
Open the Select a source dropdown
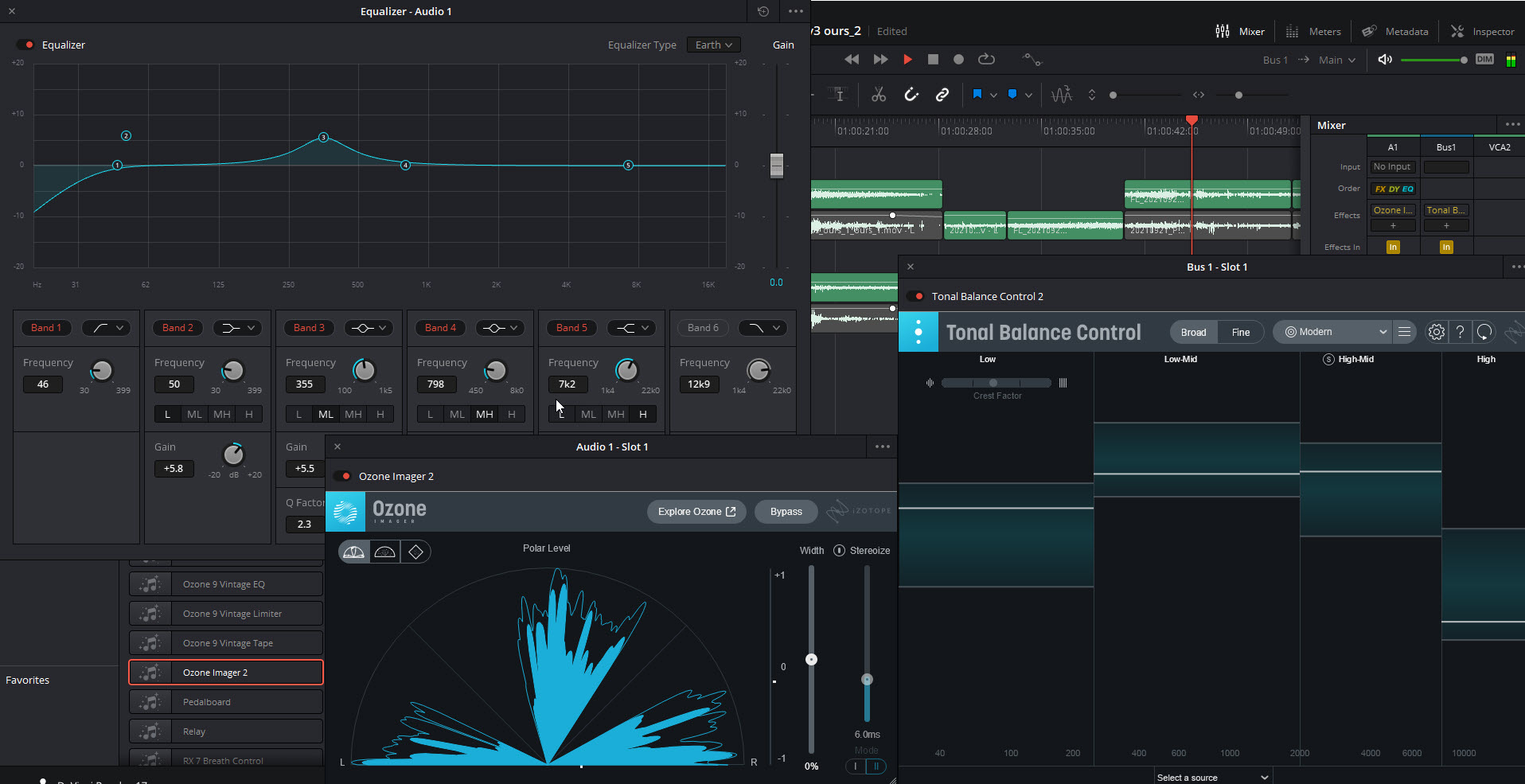[x=1211, y=777]
